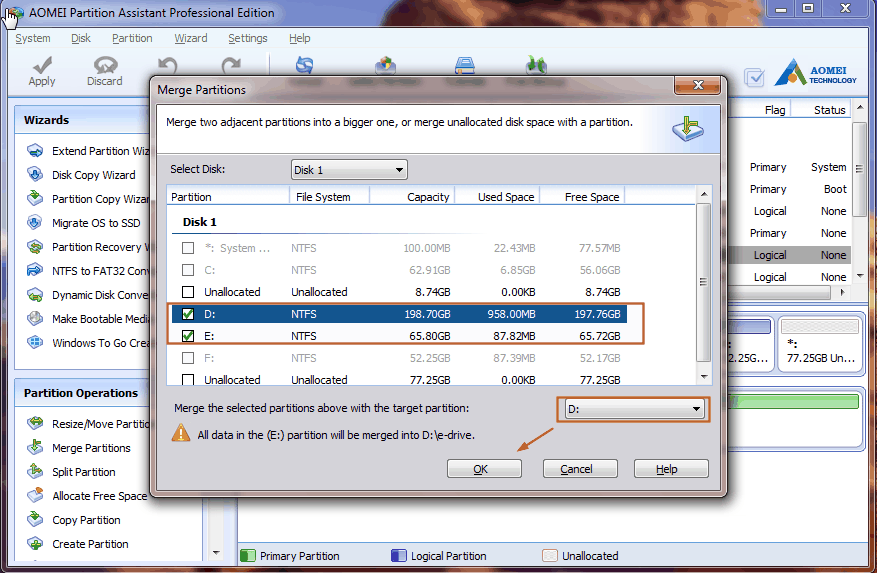Open the target partition D: dropdown
This screenshot has height=573, width=877.
click(x=633, y=409)
